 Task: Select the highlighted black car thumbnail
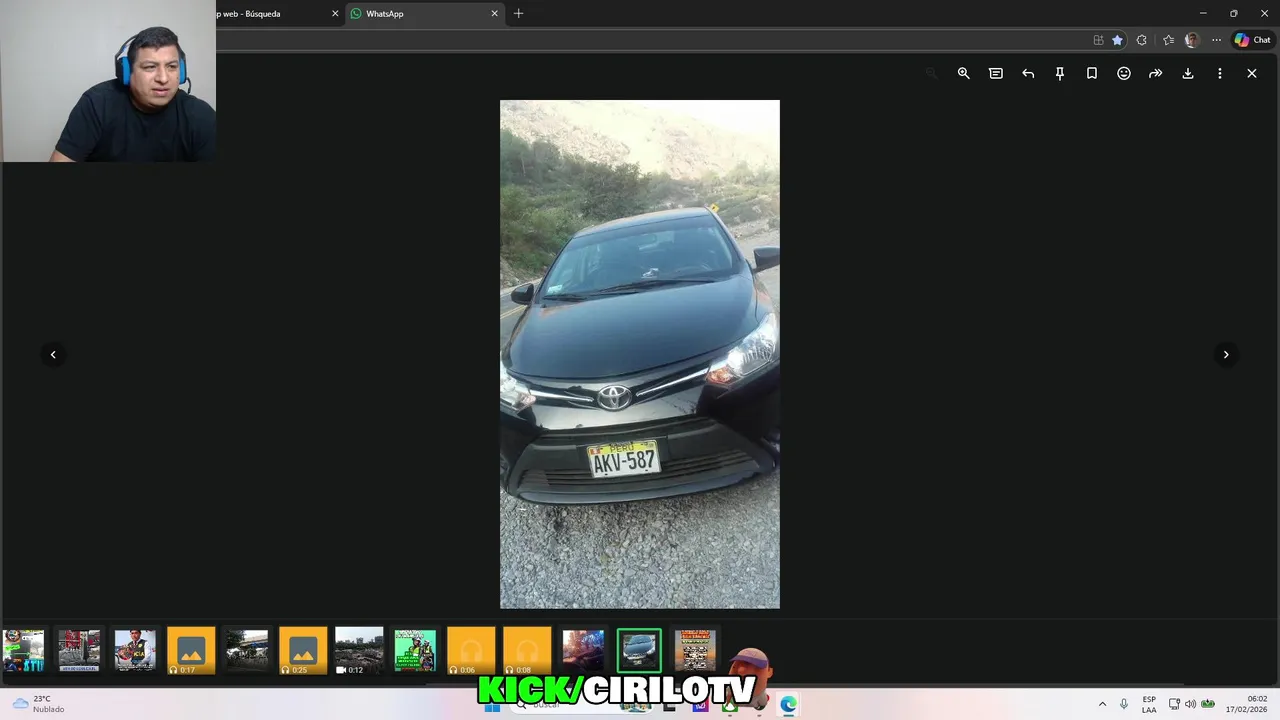point(639,650)
